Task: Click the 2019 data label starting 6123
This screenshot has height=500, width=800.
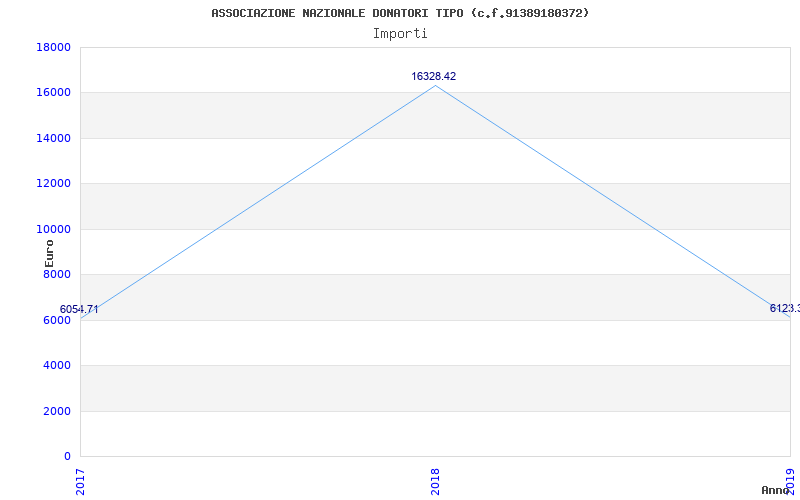Action: [785, 308]
